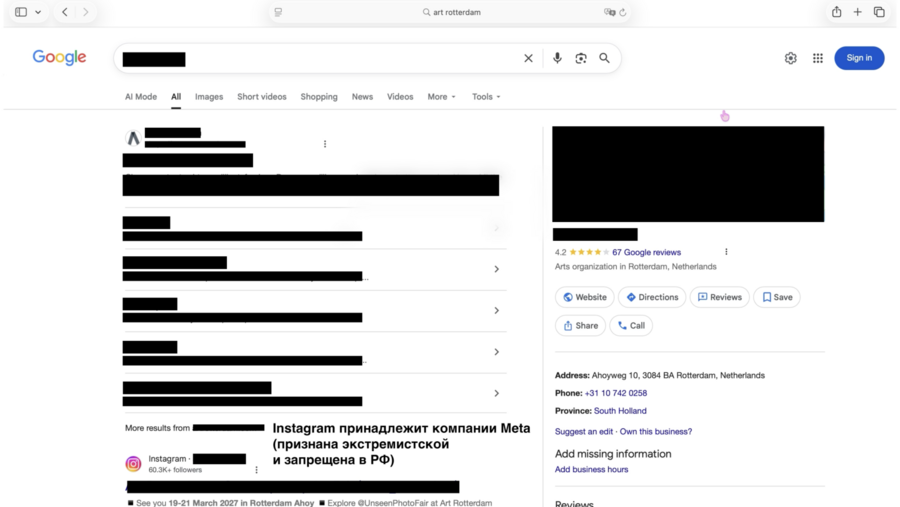Click the Sign in button
Screen dimensions: 900x507
point(859,58)
